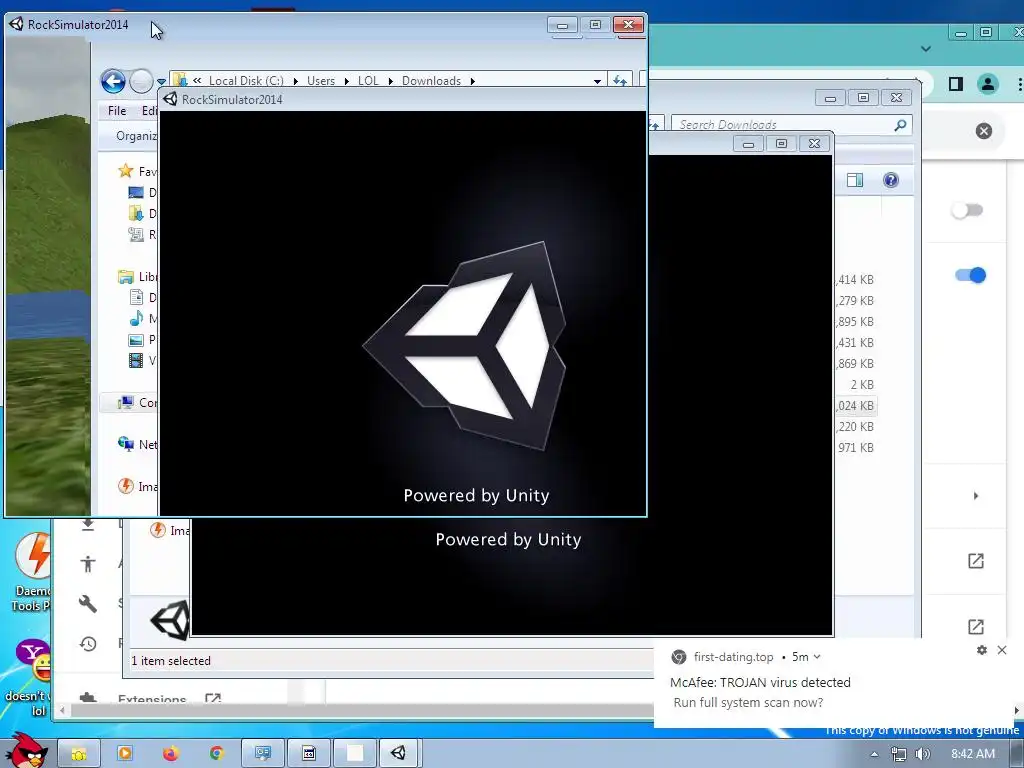Click the LOL breadcrumb in address bar
The image size is (1024, 768).
pyautogui.click(x=368, y=80)
